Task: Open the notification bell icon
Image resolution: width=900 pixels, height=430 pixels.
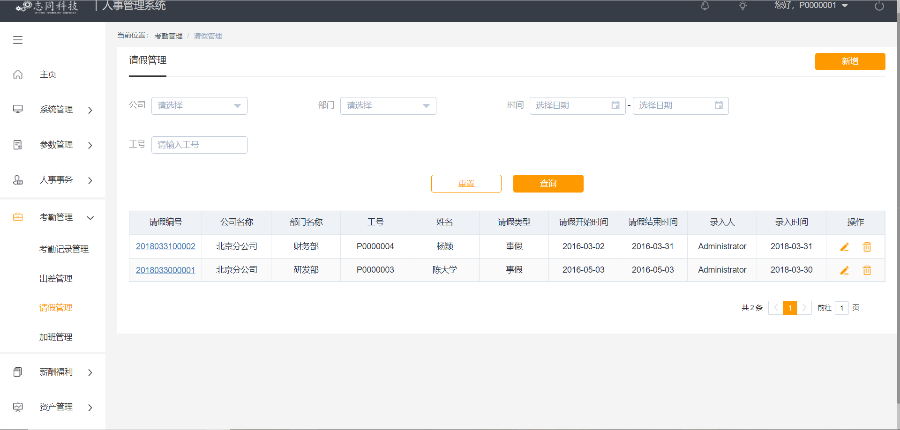Action: tap(705, 6)
